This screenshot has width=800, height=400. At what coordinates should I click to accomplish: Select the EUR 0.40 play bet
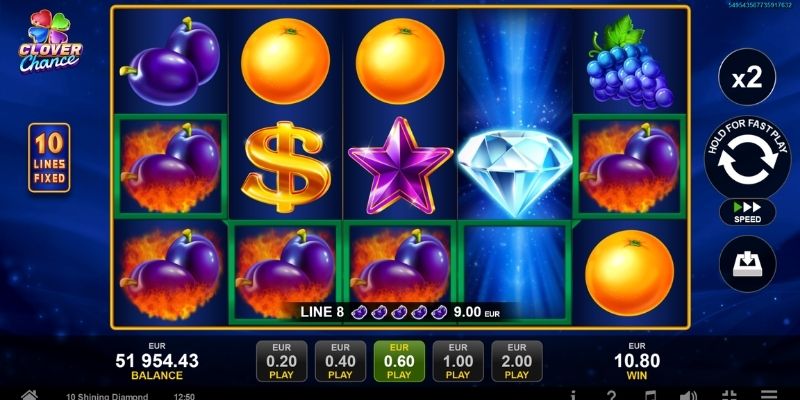(x=340, y=361)
